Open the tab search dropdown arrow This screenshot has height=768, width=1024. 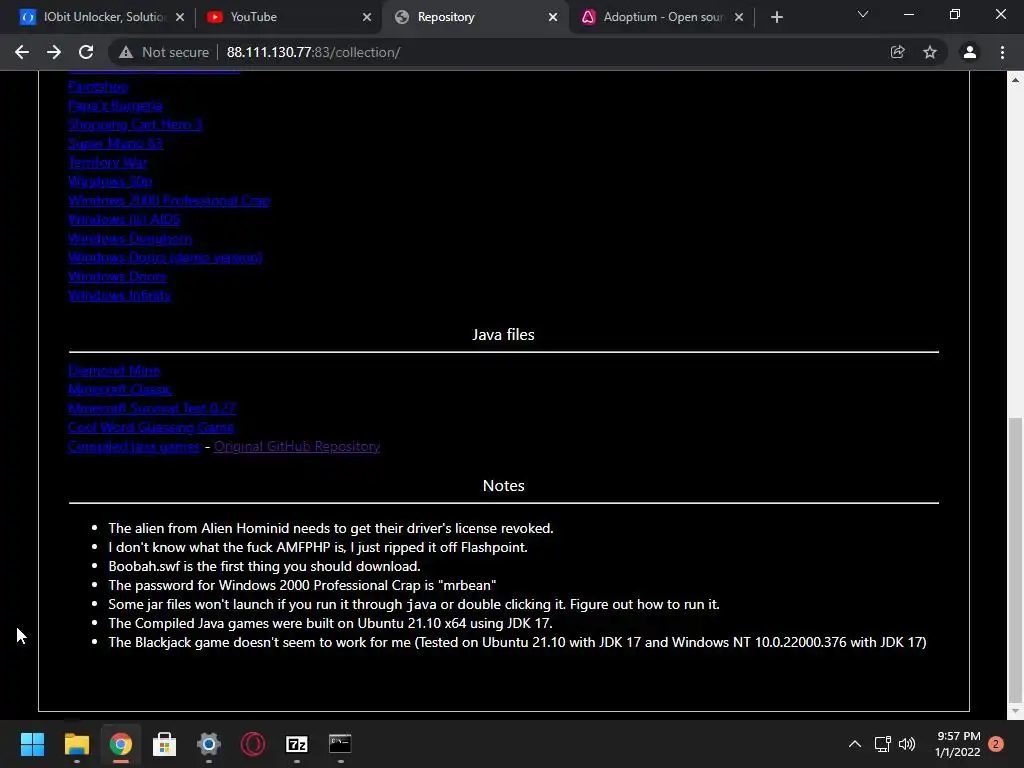pos(863,14)
